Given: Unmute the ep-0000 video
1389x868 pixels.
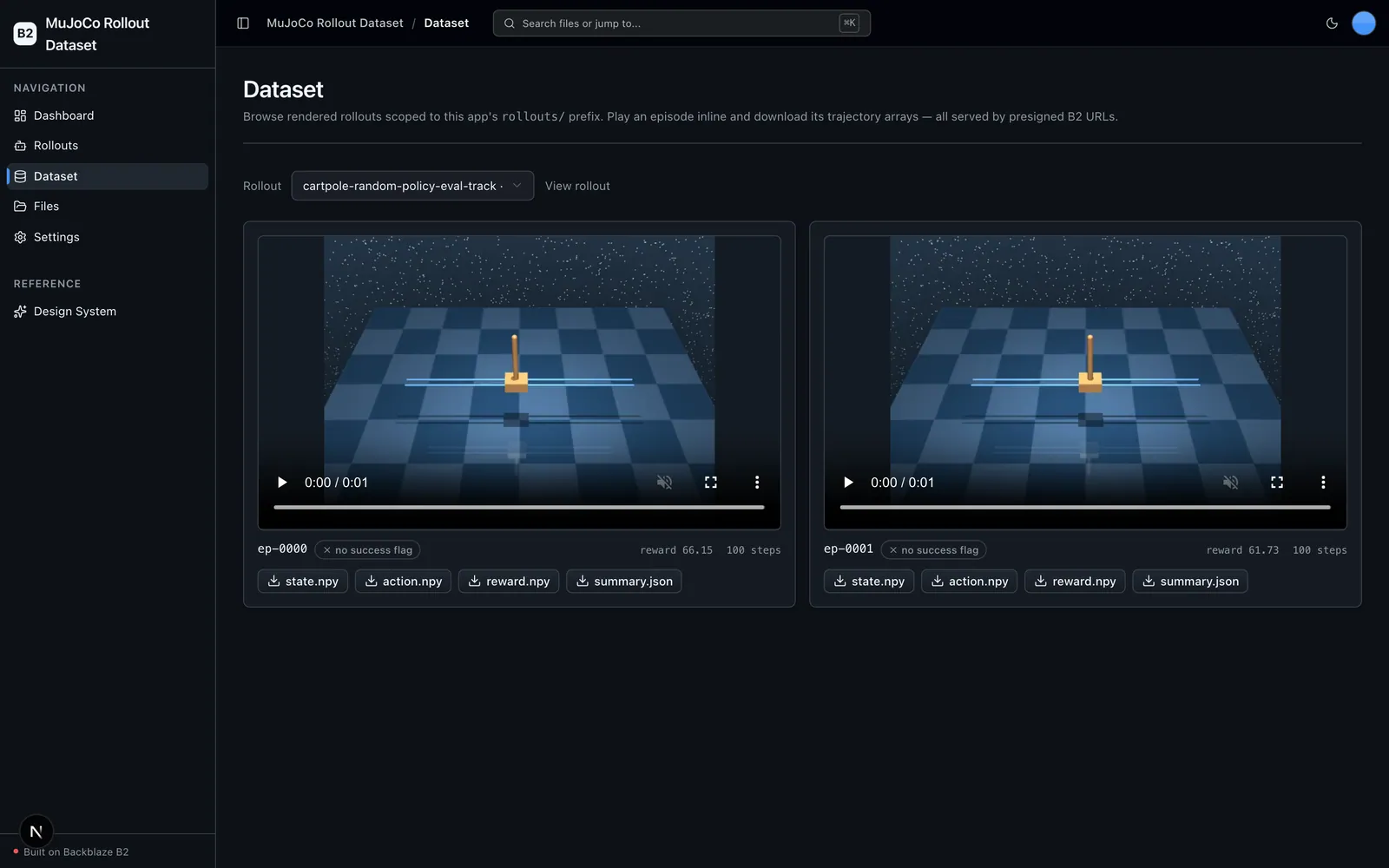Looking at the screenshot, I should tap(664, 483).
